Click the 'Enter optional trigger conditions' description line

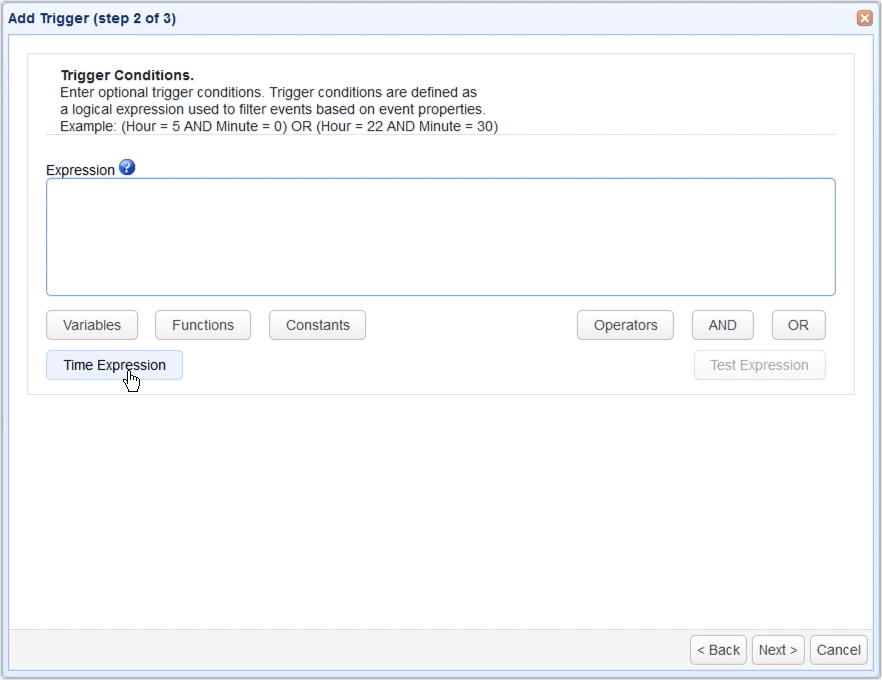click(x=268, y=92)
